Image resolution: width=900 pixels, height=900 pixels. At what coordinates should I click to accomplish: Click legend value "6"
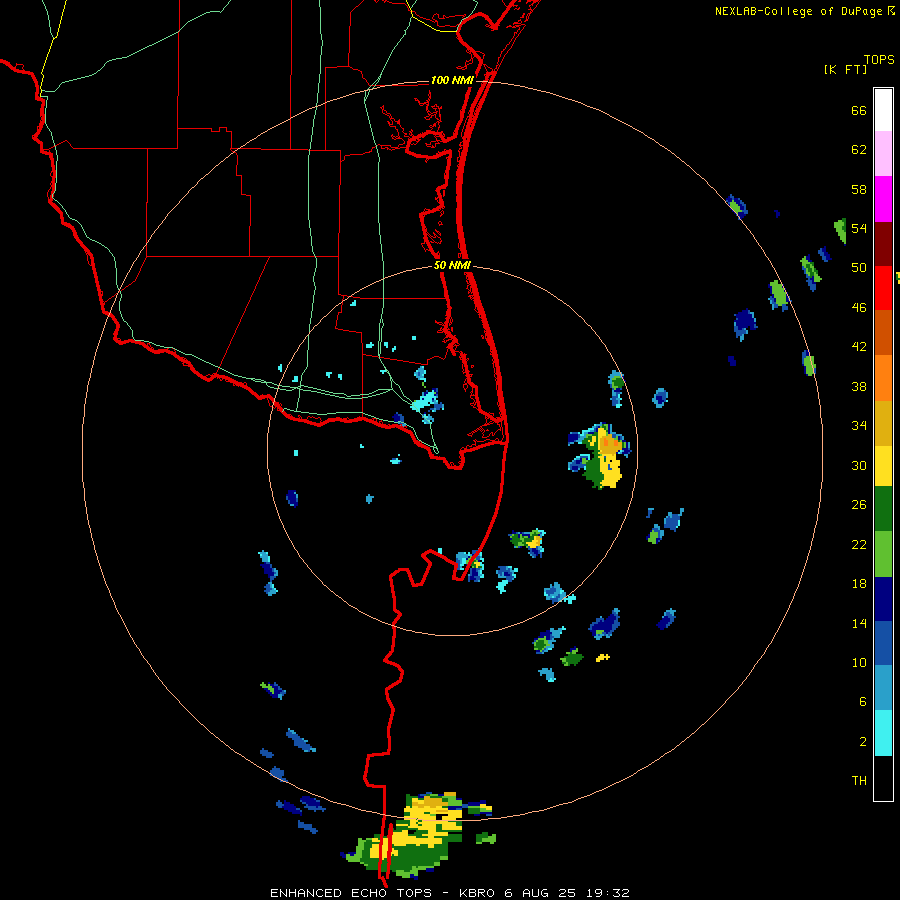click(863, 702)
